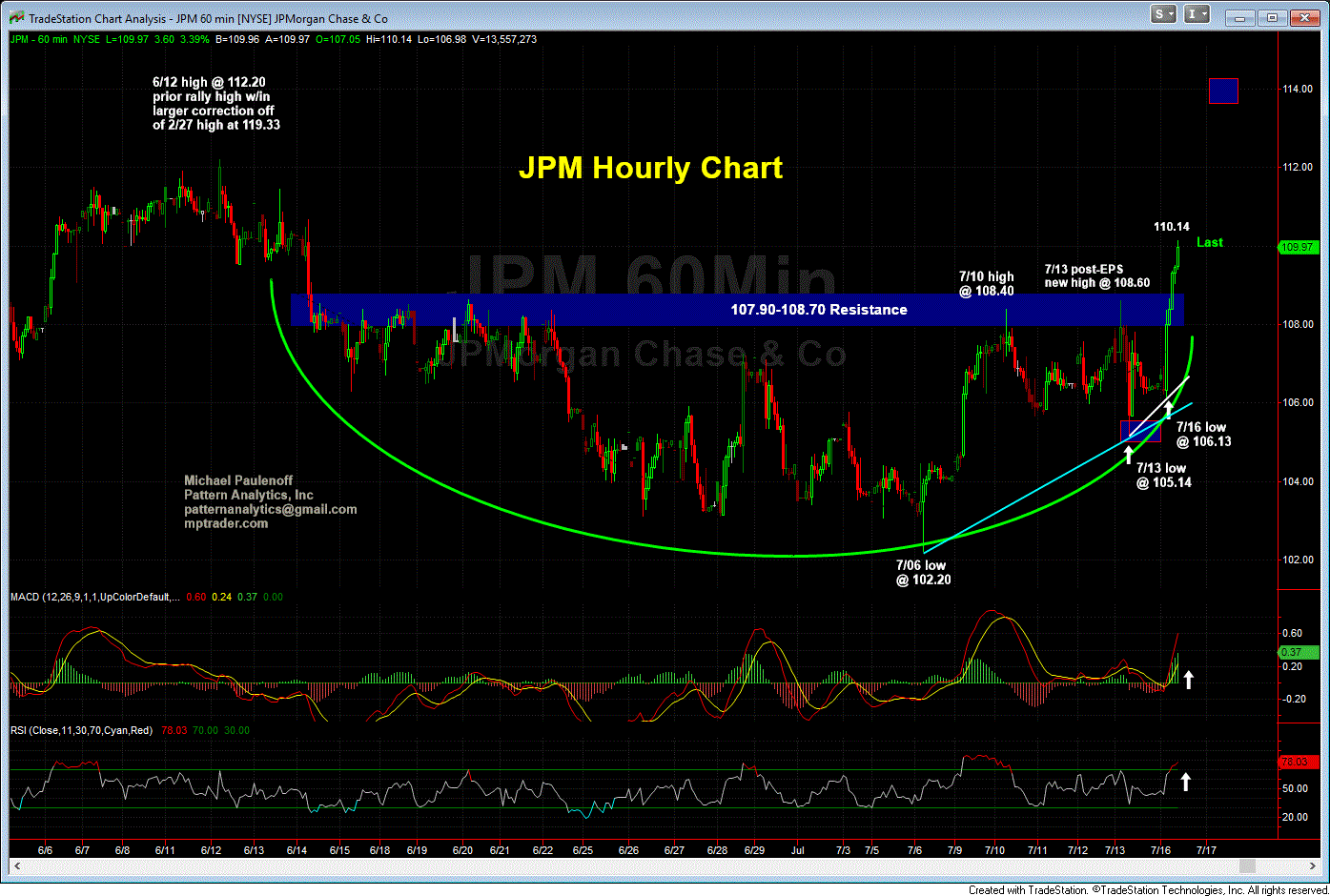Click the green 109.97 last price tag
1330x896 pixels.
tap(1297, 247)
